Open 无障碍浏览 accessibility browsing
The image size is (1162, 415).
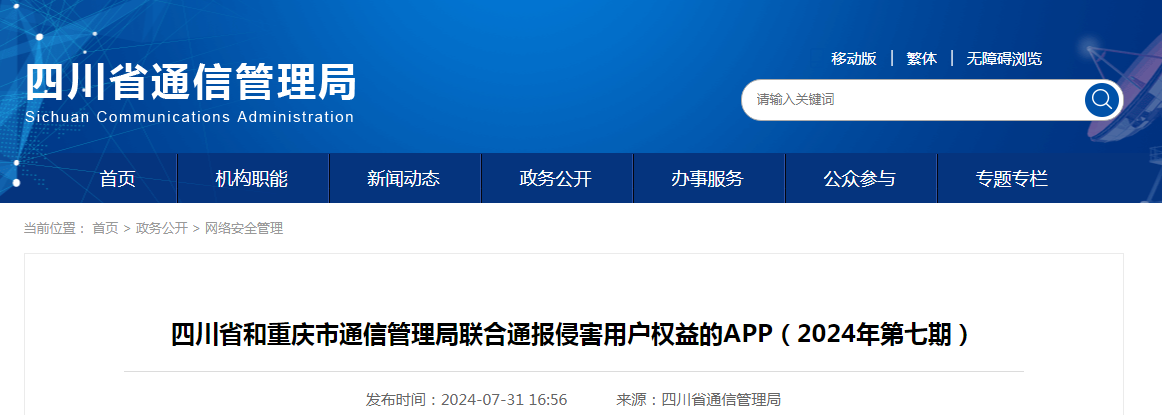[x=1003, y=59]
